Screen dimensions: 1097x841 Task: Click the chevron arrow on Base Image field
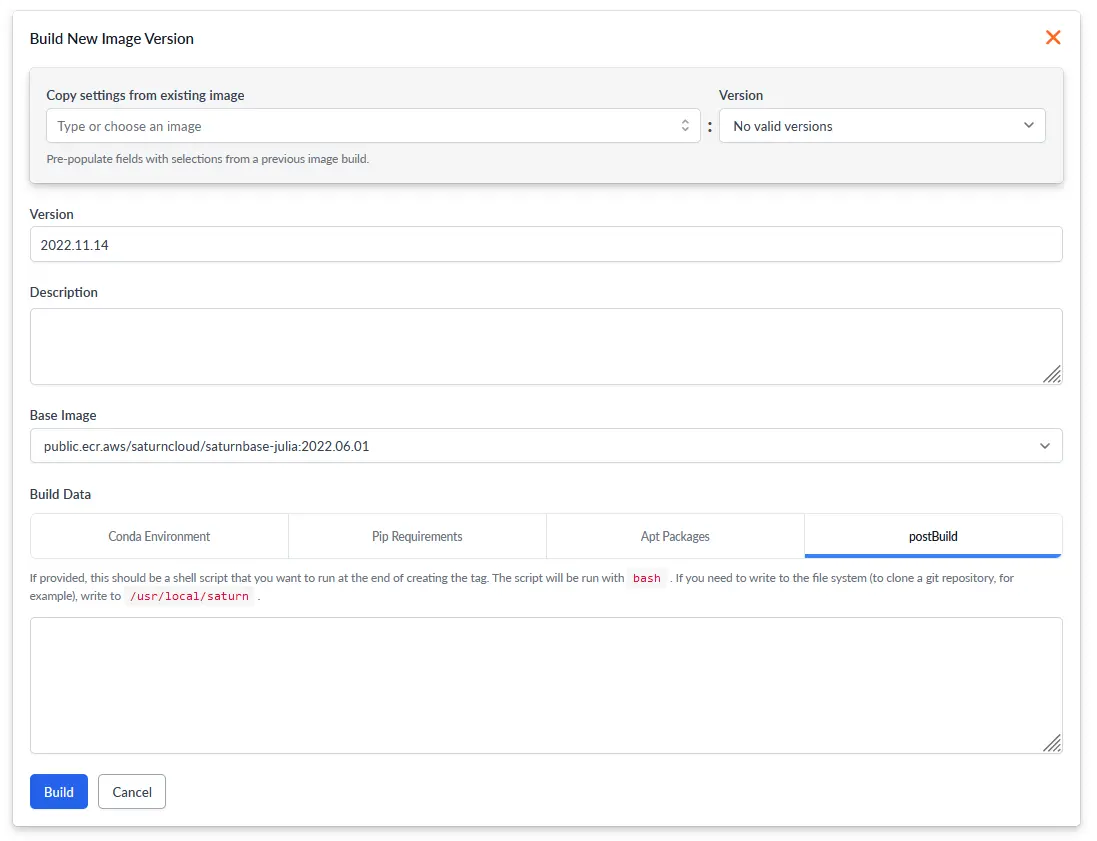click(x=1045, y=446)
